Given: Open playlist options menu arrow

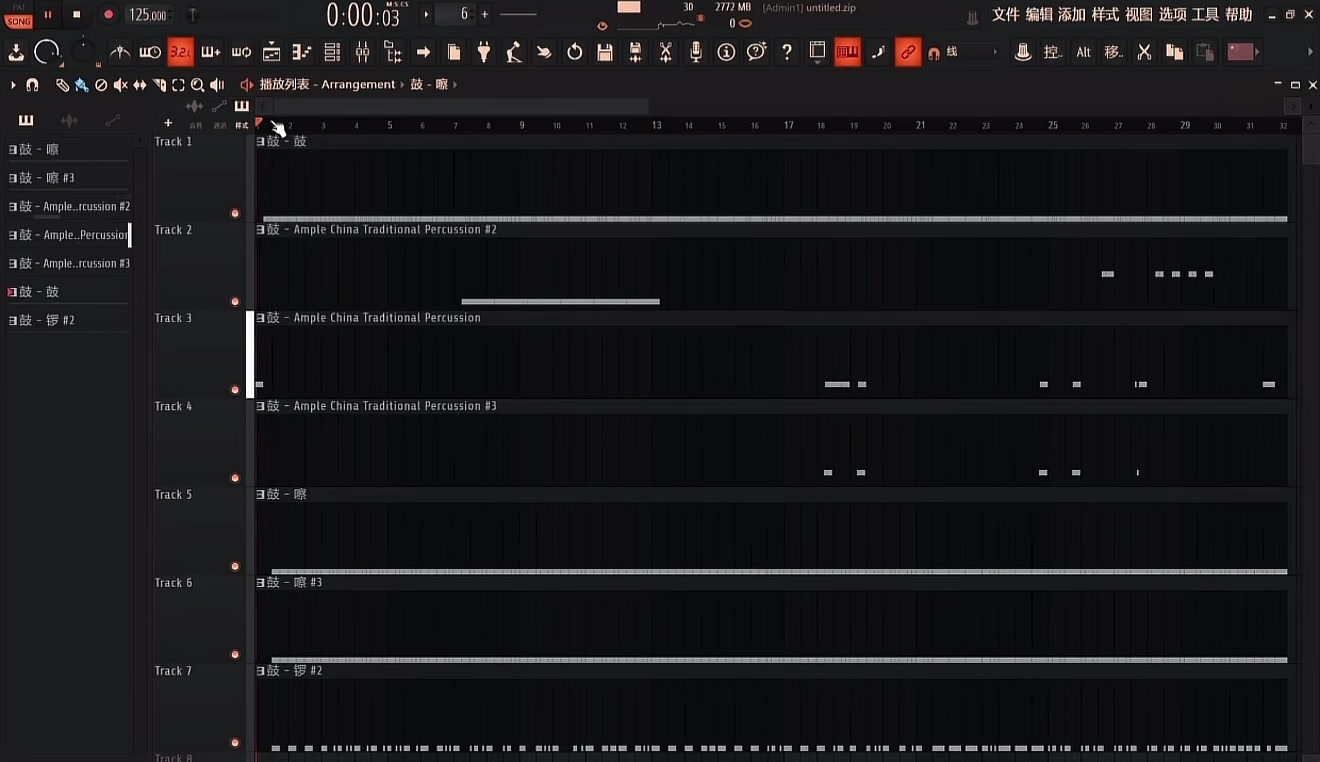Looking at the screenshot, I should pos(13,85).
